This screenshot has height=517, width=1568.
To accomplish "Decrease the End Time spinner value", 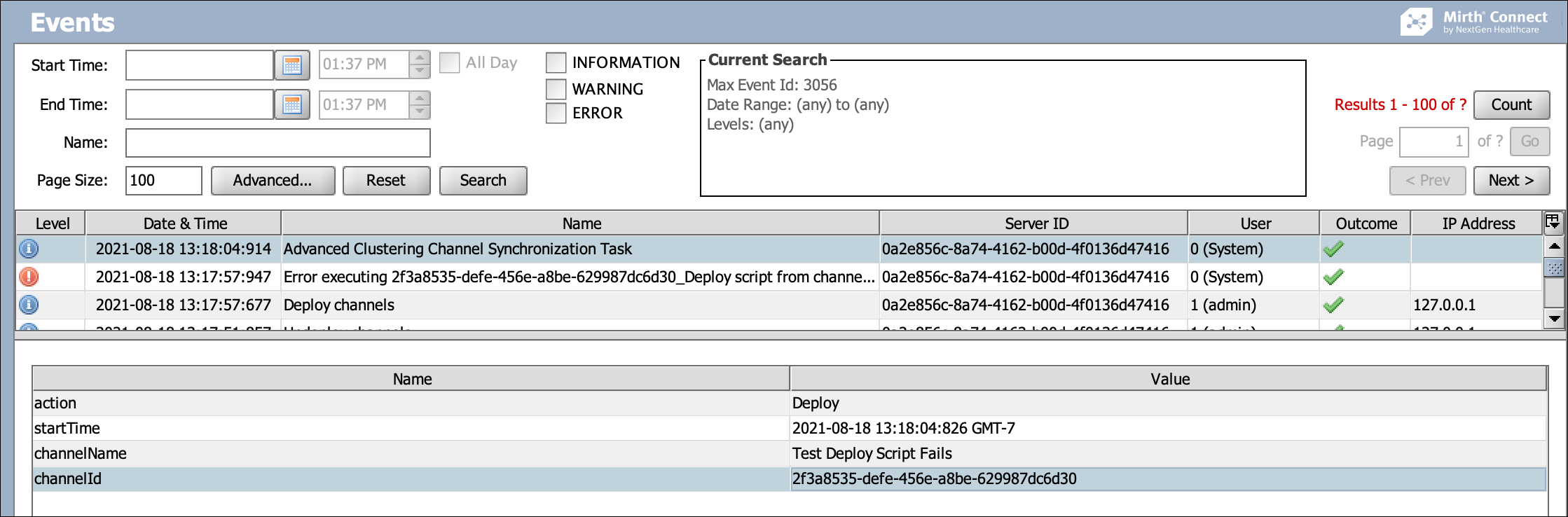I will point(420,112).
